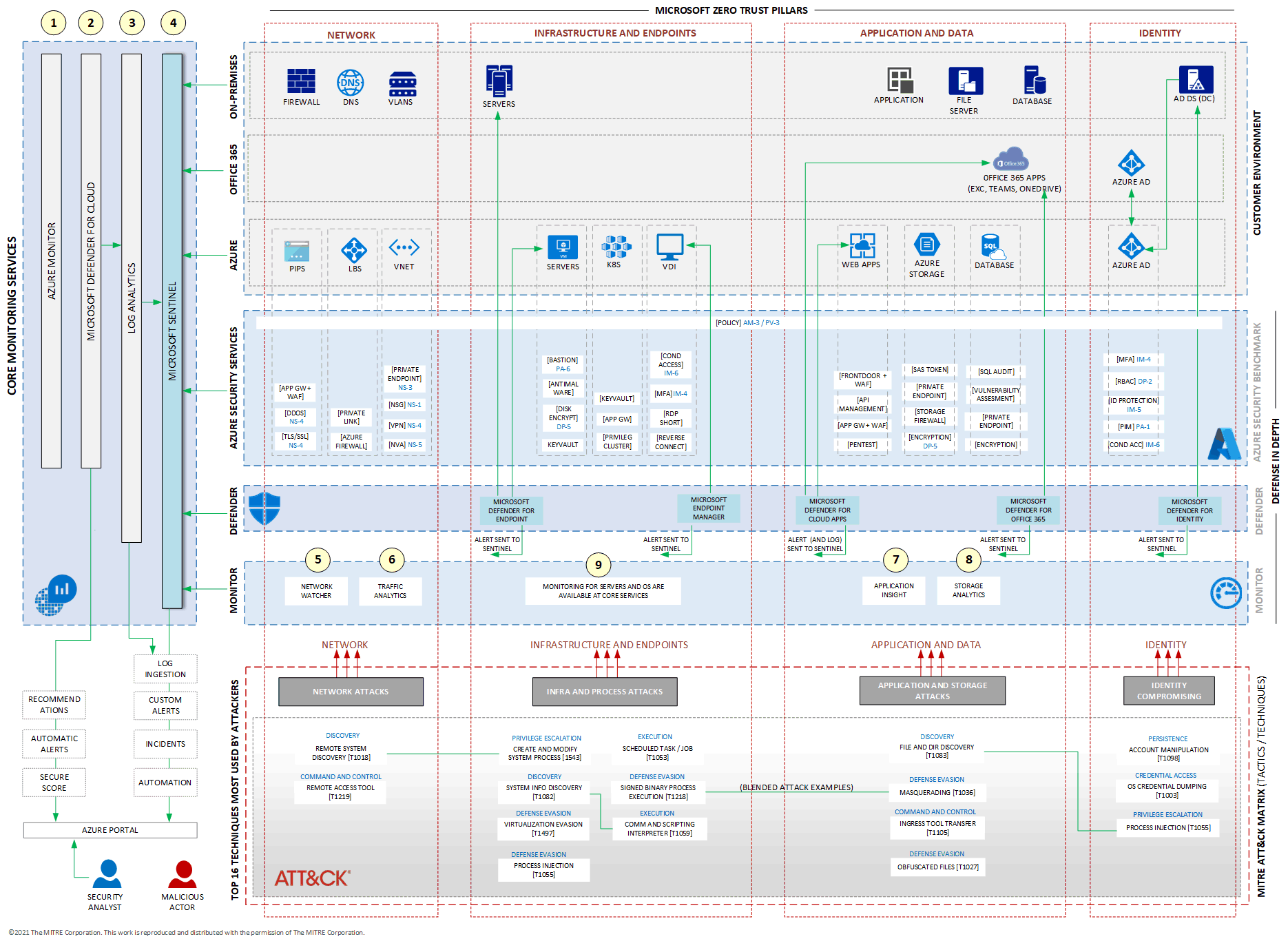The image size is (1288, 941).
Task: Select the Traffic Analytics box
Action: click(x=391, y=591)
